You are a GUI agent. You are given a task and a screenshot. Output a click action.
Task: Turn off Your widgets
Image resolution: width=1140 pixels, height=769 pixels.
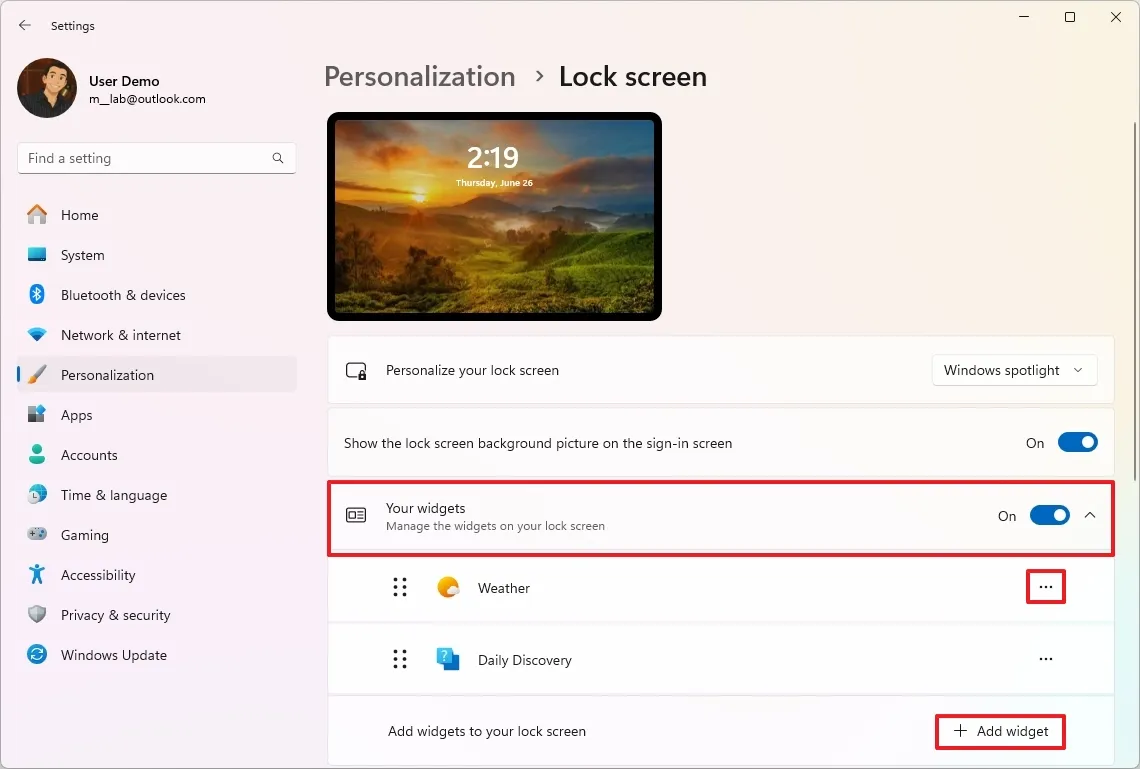[x=1049, y=515]
